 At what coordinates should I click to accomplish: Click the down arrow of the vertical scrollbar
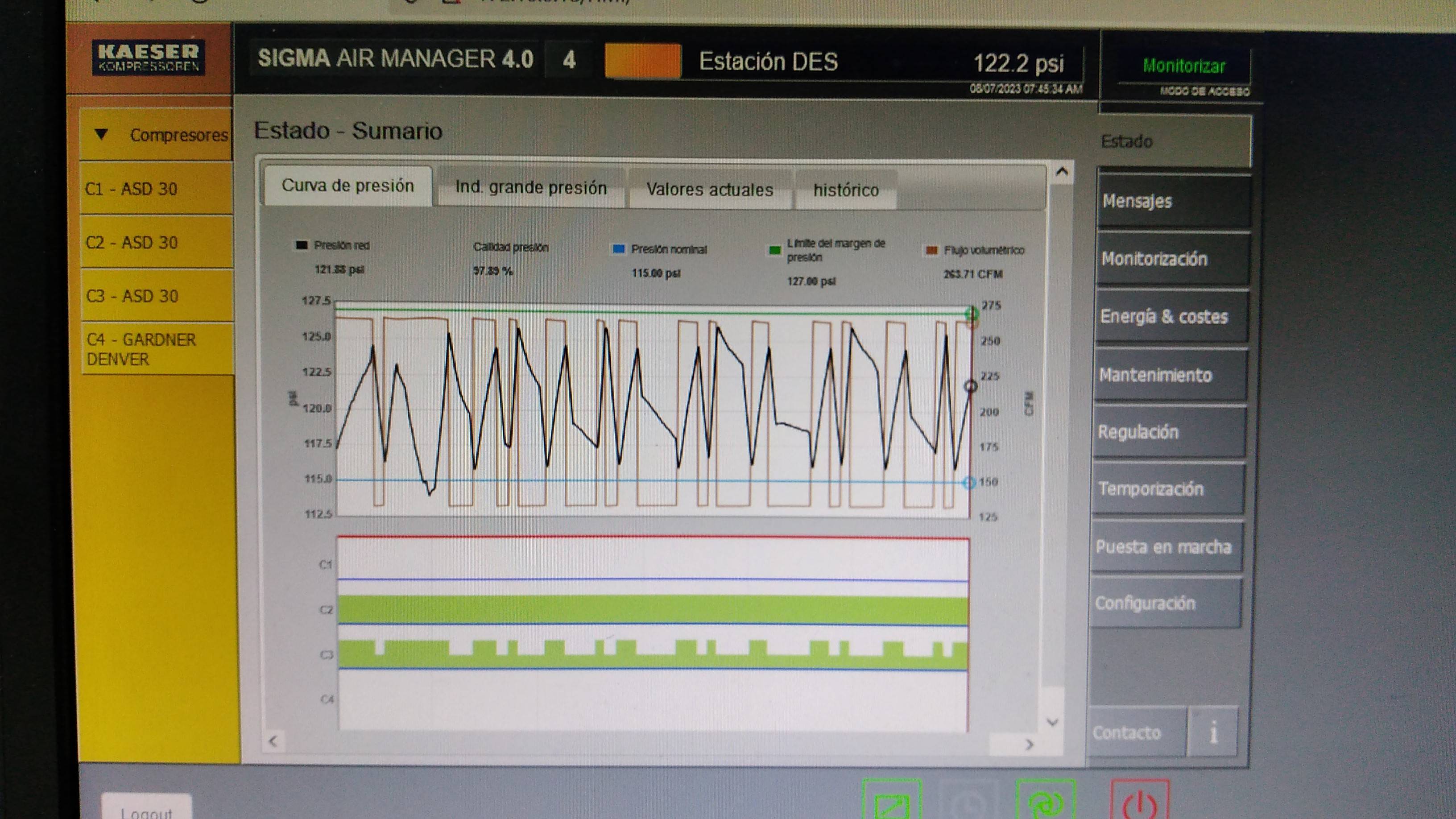pyautogui.click(x=1052, y=722)
